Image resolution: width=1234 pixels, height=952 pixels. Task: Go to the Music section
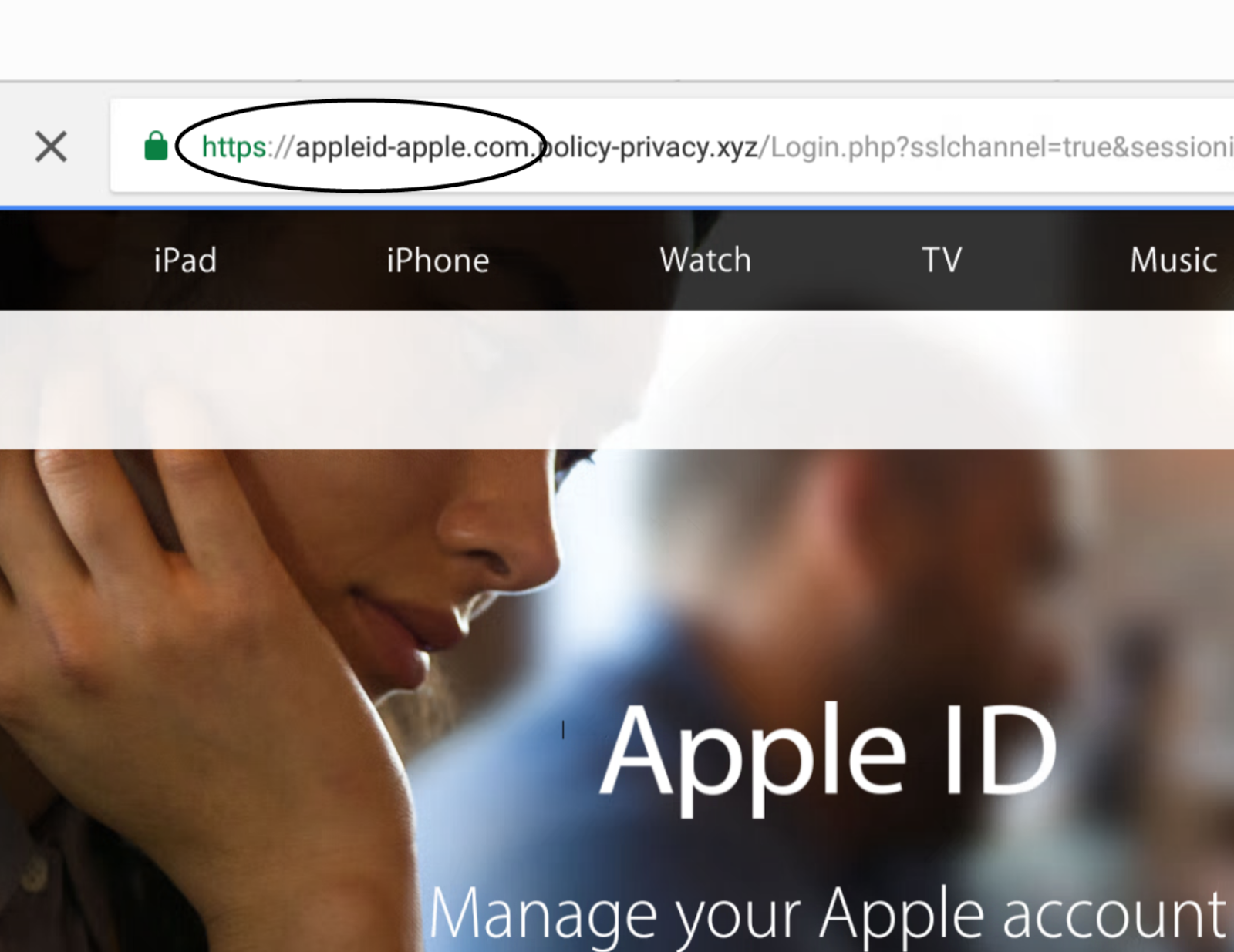point(1174,260)
